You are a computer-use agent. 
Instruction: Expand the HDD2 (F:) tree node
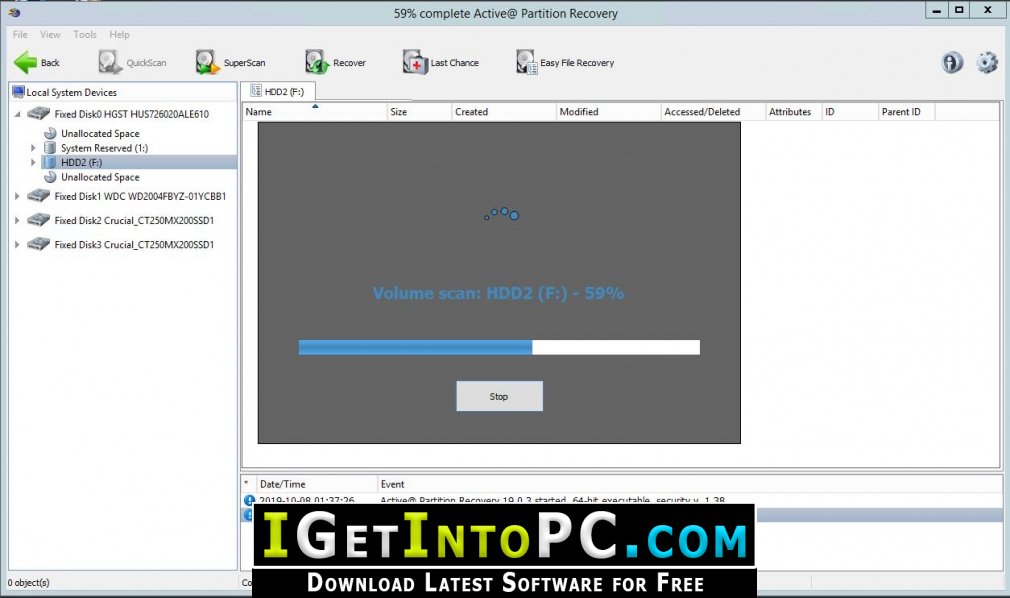coord(33,162)
